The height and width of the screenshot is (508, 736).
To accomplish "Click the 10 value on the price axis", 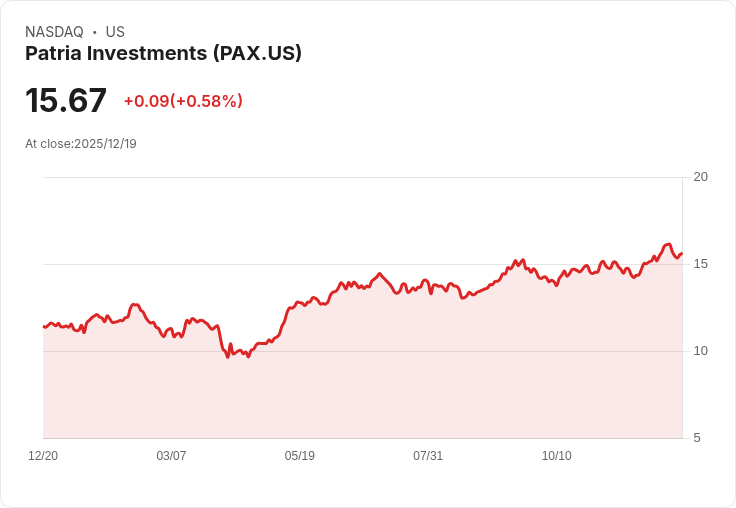I will click(x=701, y=351).
